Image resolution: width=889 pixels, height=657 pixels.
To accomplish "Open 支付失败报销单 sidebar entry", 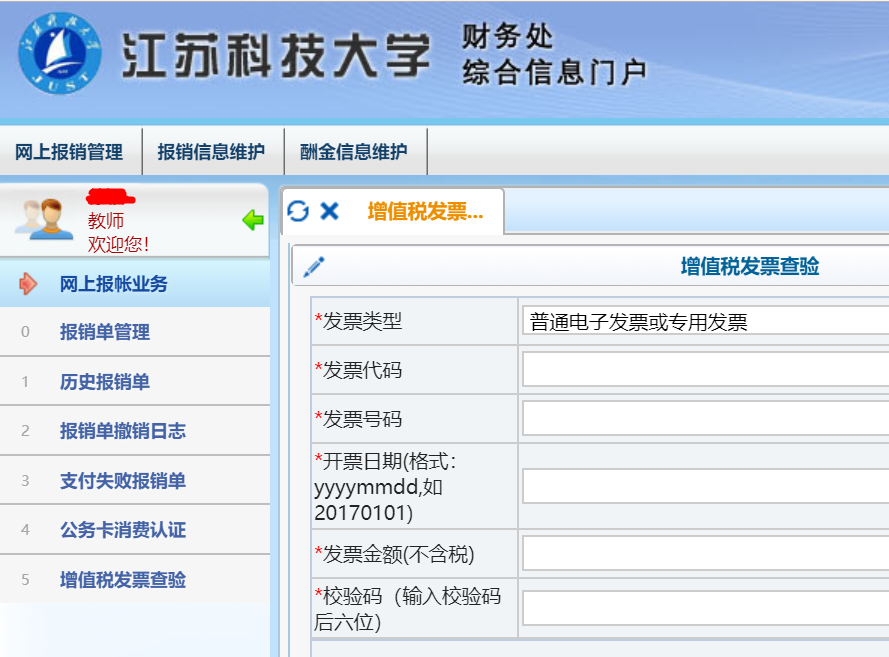I will click(123, 481).
